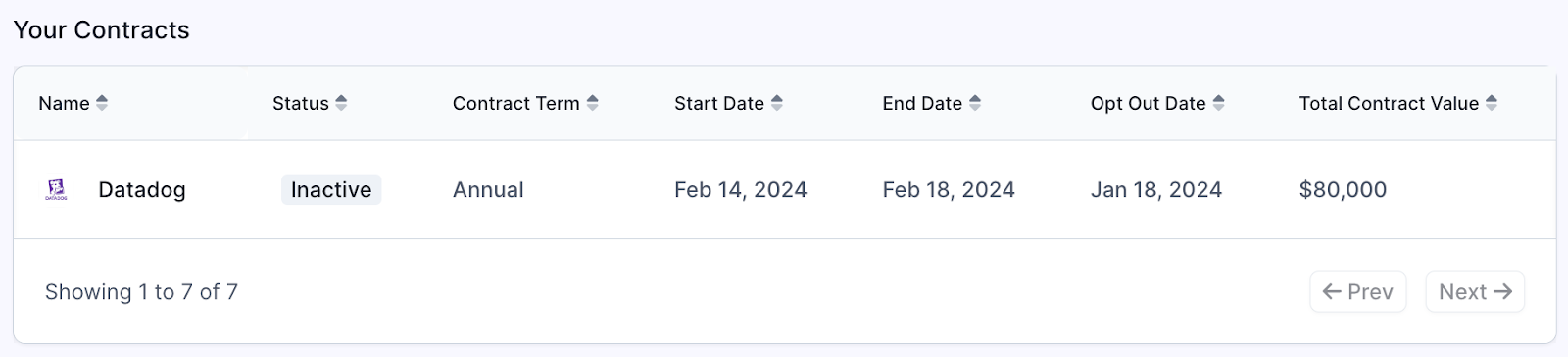Open the Datadog contract name
This screenshot has height=357, width=1568.
tap(142, 190)
